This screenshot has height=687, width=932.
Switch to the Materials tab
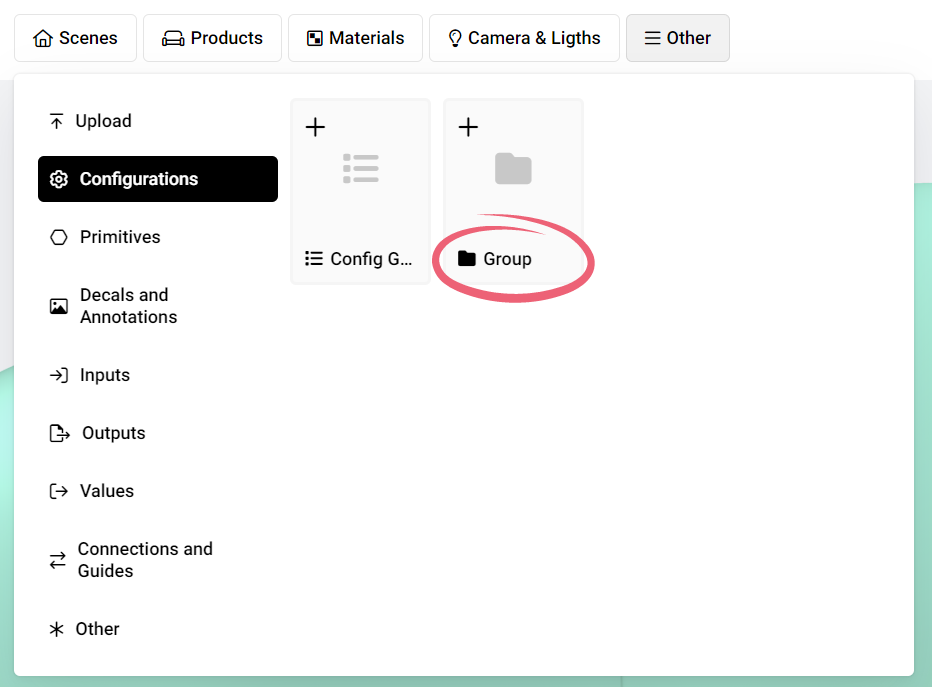[355, 38]
